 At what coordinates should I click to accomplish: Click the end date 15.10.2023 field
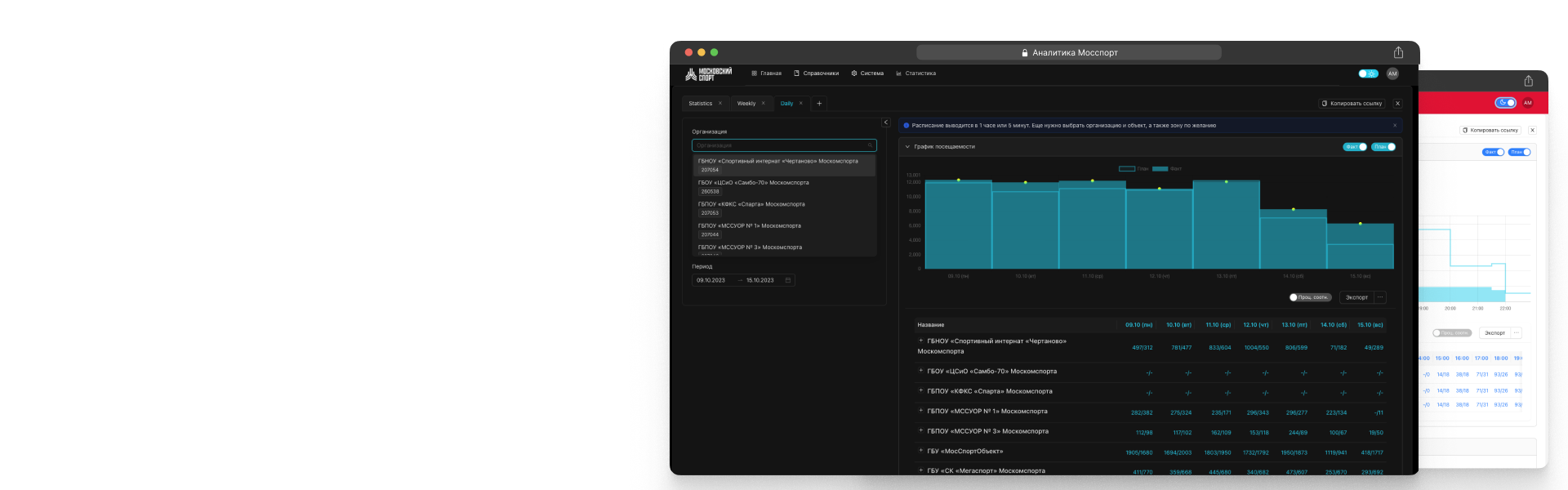[x=760, y=280]
